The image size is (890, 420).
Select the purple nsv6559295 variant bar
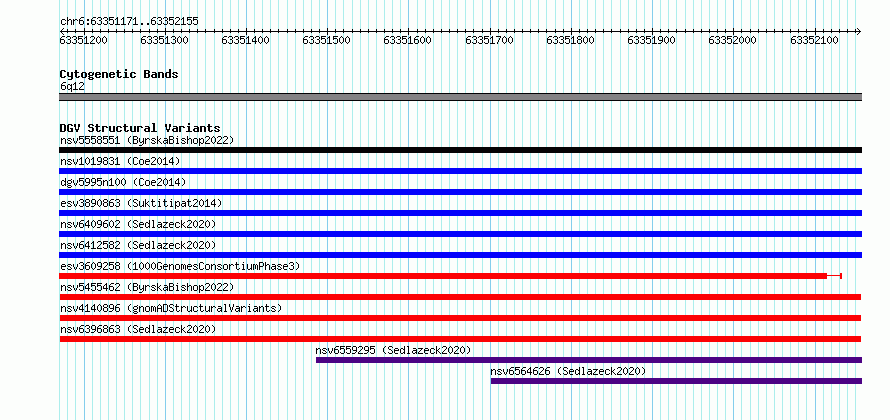[589, 360]
